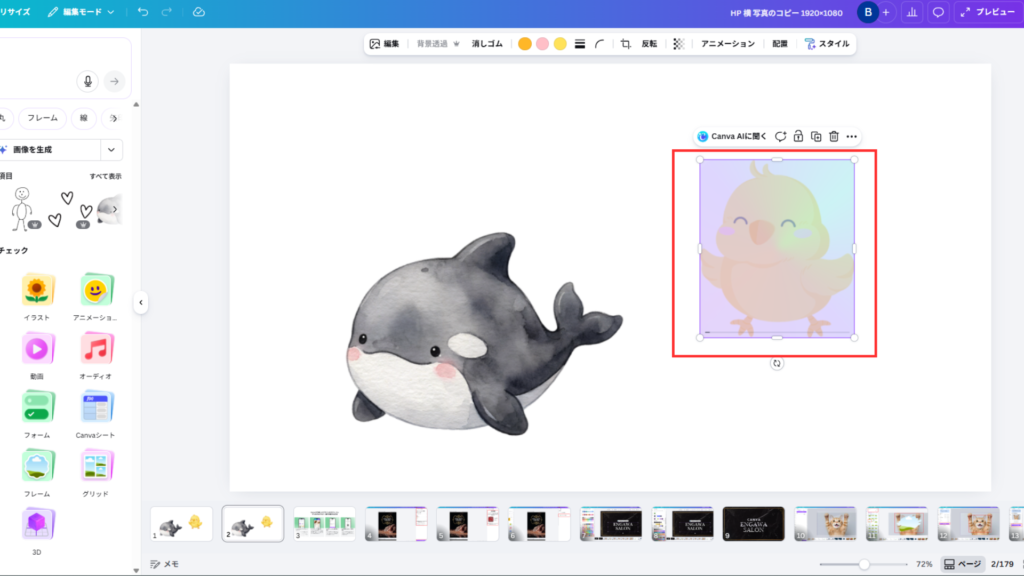Click the microphone icon in the prompt box

(88, 81)
